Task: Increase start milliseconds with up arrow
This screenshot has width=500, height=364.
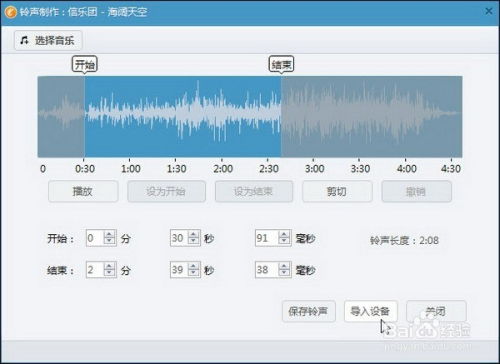Action: 284,234
